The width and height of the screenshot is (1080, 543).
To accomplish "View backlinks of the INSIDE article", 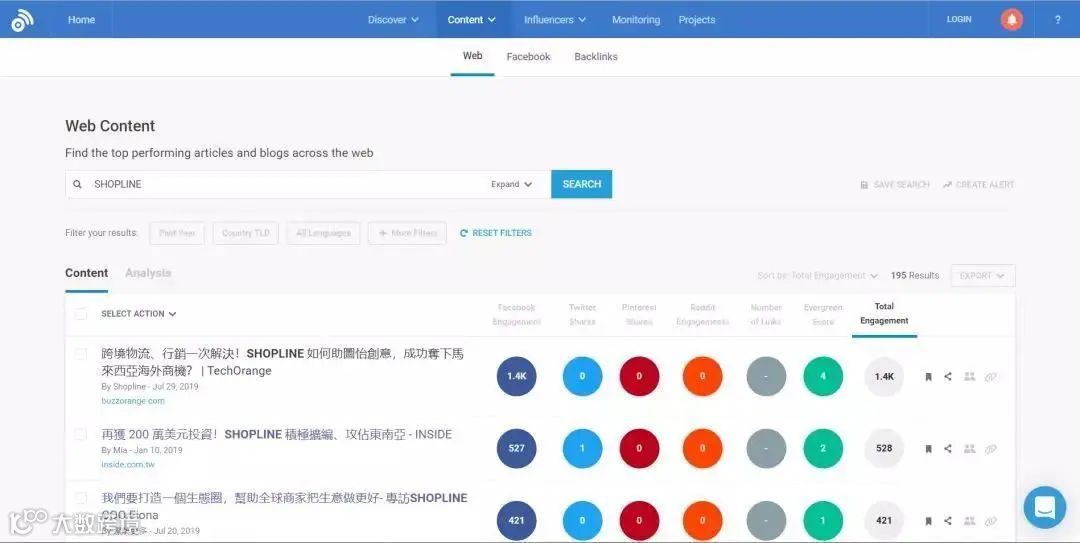I will click(x=990, y=449).
